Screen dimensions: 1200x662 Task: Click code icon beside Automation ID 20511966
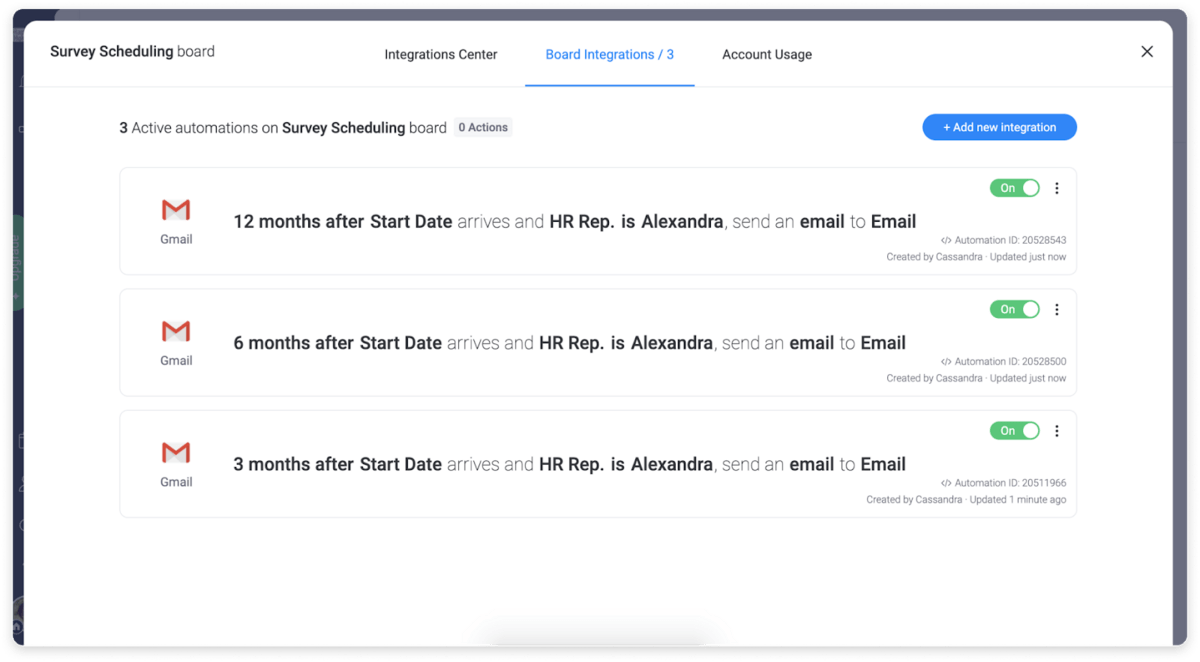point(946,483)
